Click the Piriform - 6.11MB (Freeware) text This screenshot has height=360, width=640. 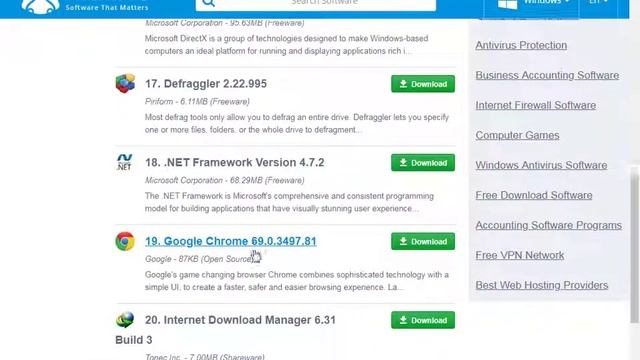pos(197,102)
